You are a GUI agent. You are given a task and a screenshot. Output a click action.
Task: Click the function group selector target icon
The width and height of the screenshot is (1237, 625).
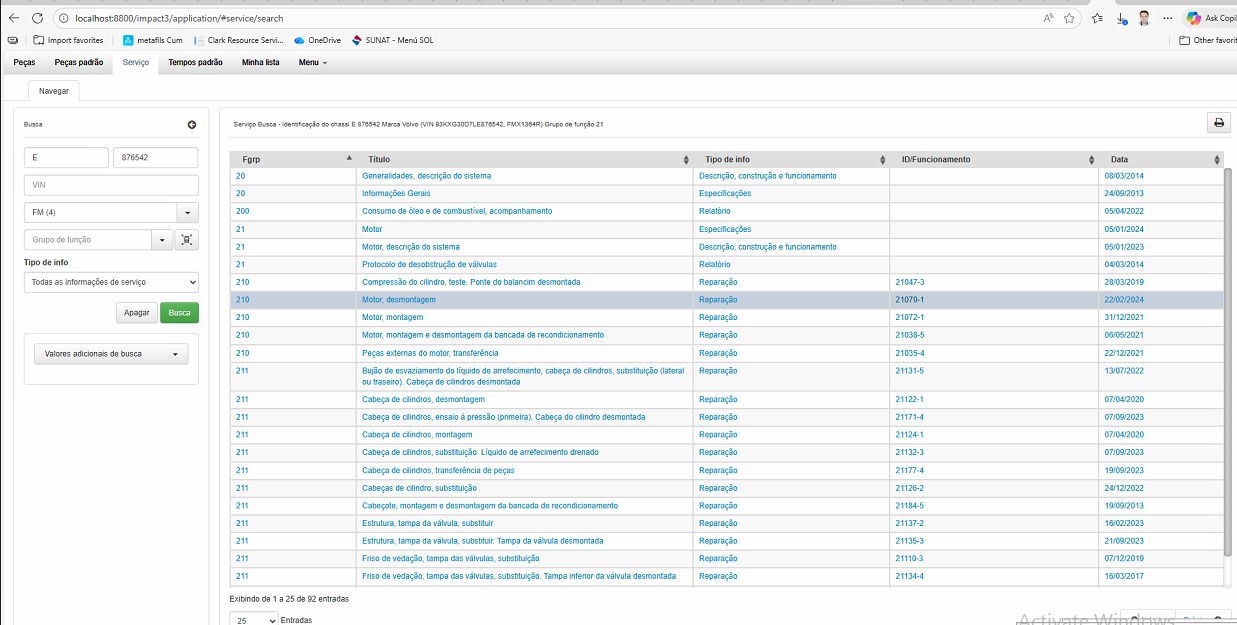(x=187, y=240)
